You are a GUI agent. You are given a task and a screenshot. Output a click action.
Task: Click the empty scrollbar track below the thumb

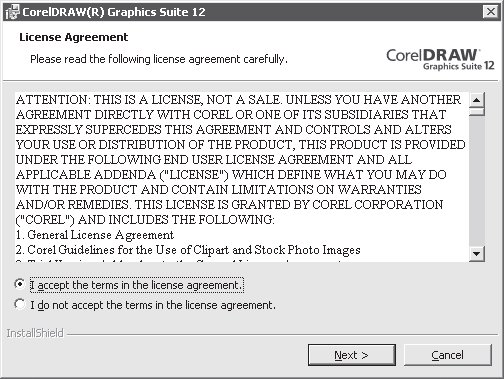(x=477, y=181)
